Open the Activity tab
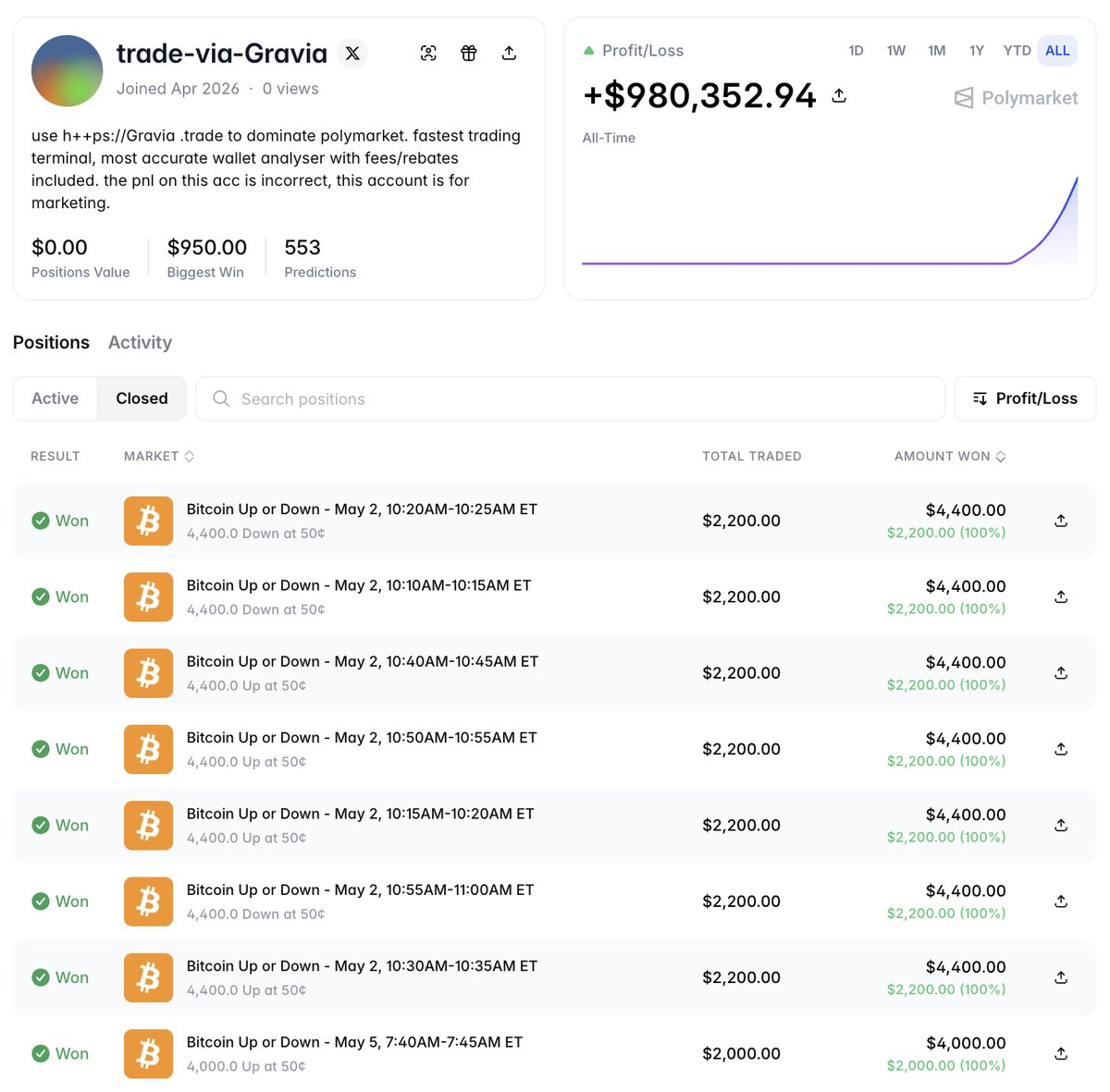 140,342
